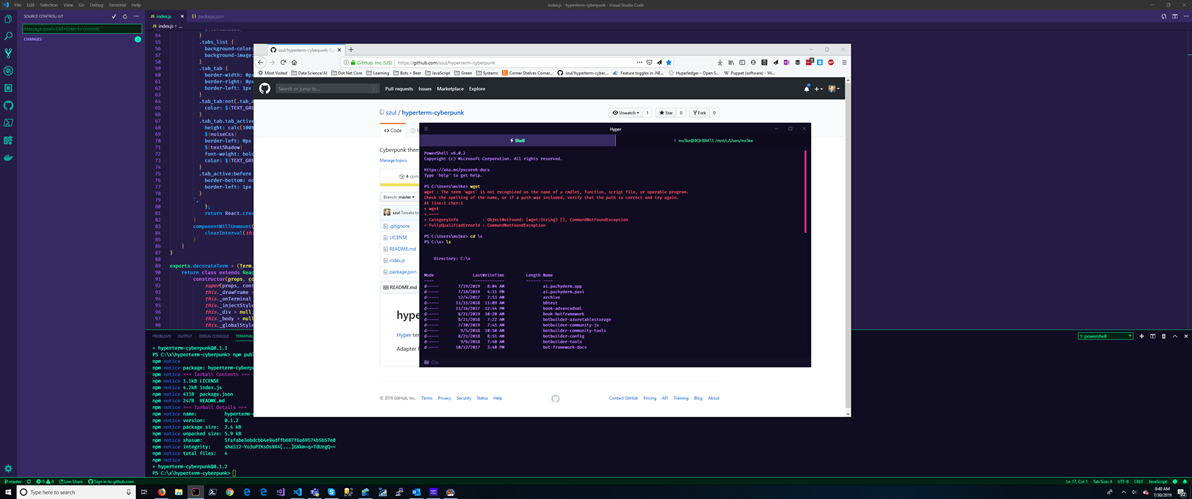This screenshot has width=1192, height=499.
Task: Open the .gitignore file on GitHub
Action: [x=398, y=226]
